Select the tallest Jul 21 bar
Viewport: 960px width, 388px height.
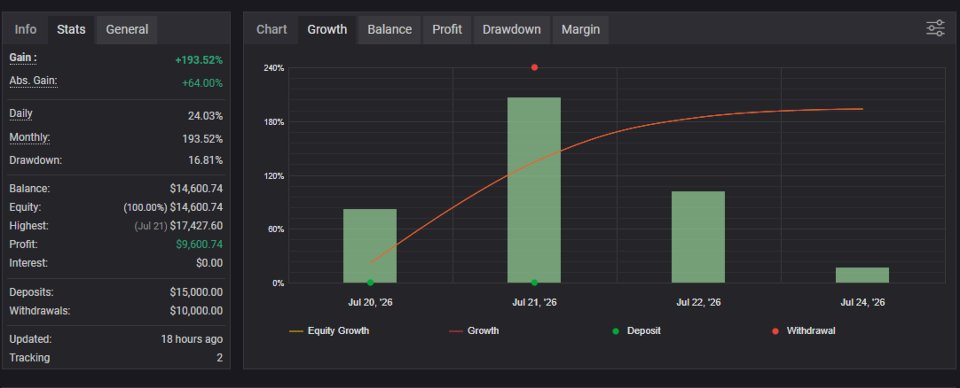(534, 190)
